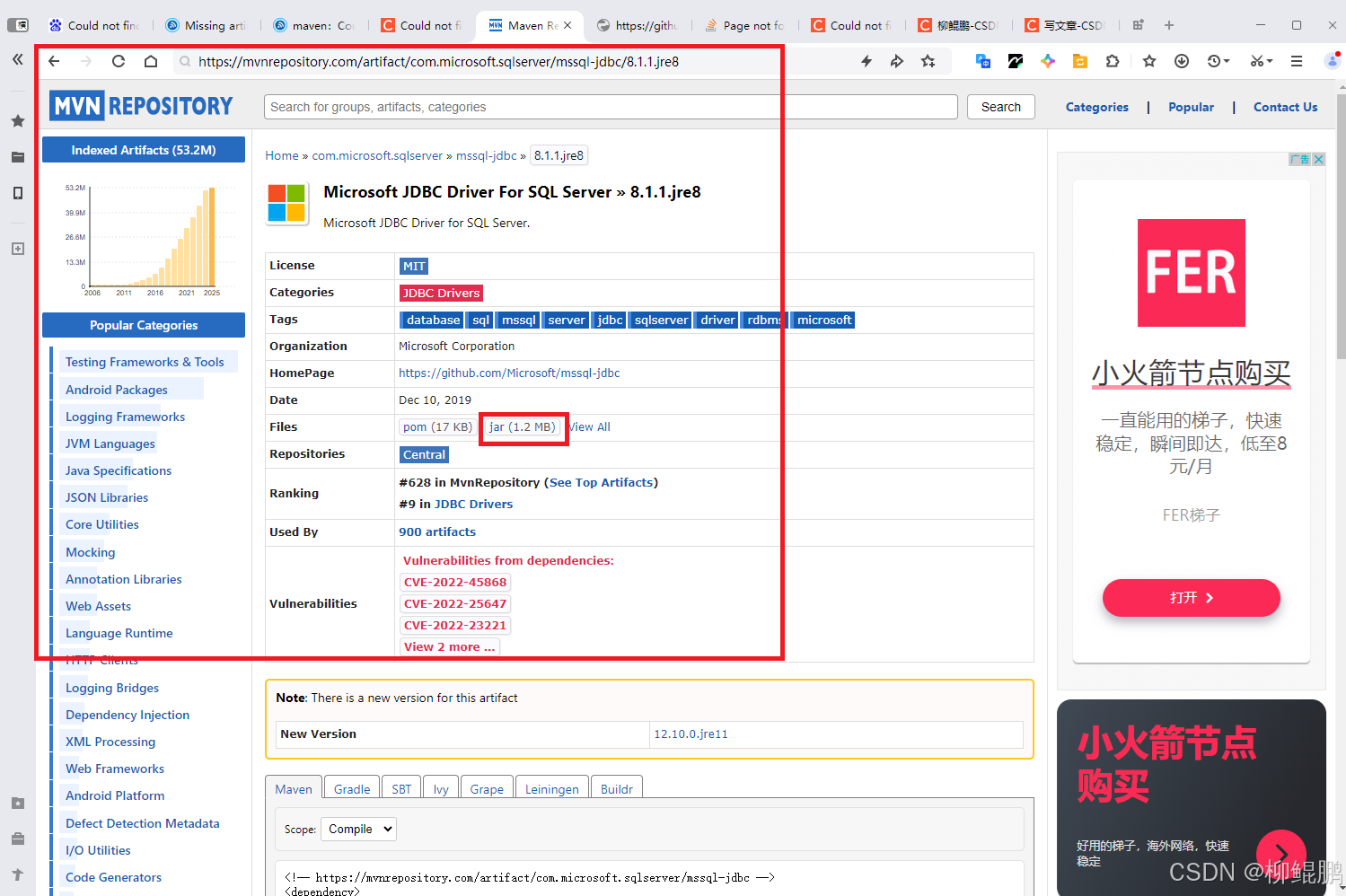1346x896 pixels.
Task: Click the MVN Repository logo
Action: 141,106
